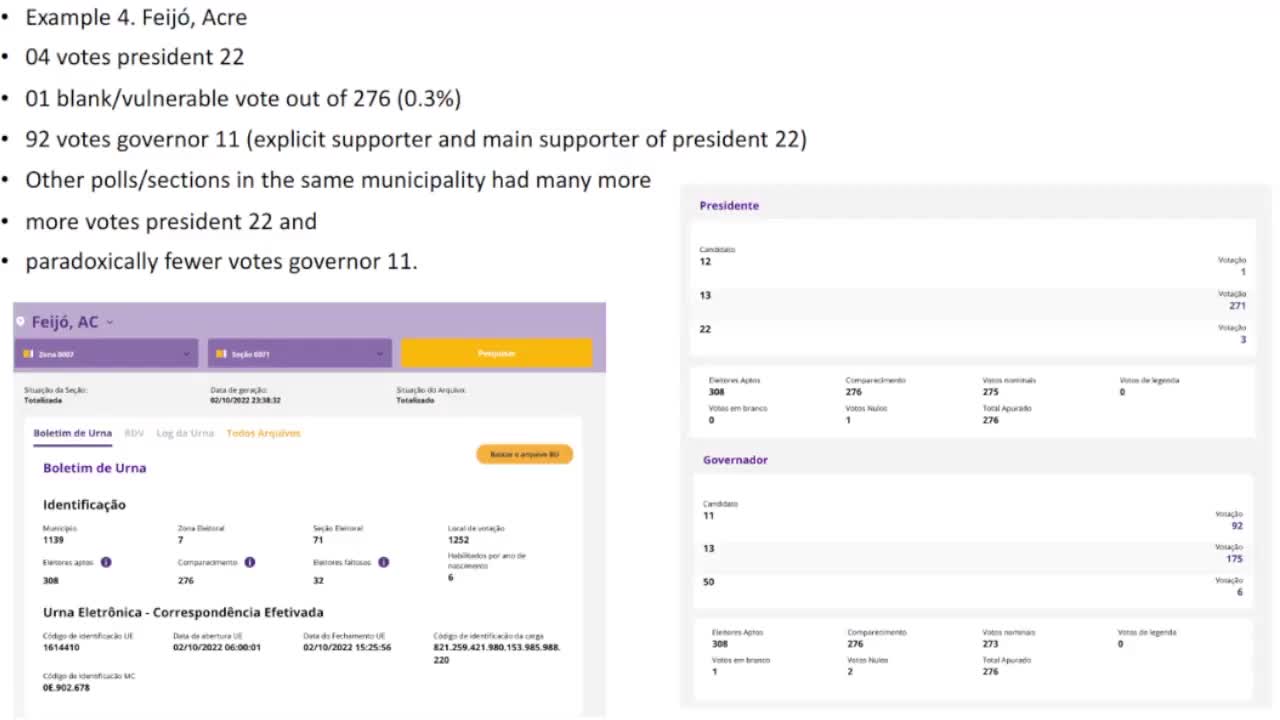This screenshot has height=720, width=1280.
Task: Click the info icon next to Eleitores faltosos
Action: click(x=383, y=562)
